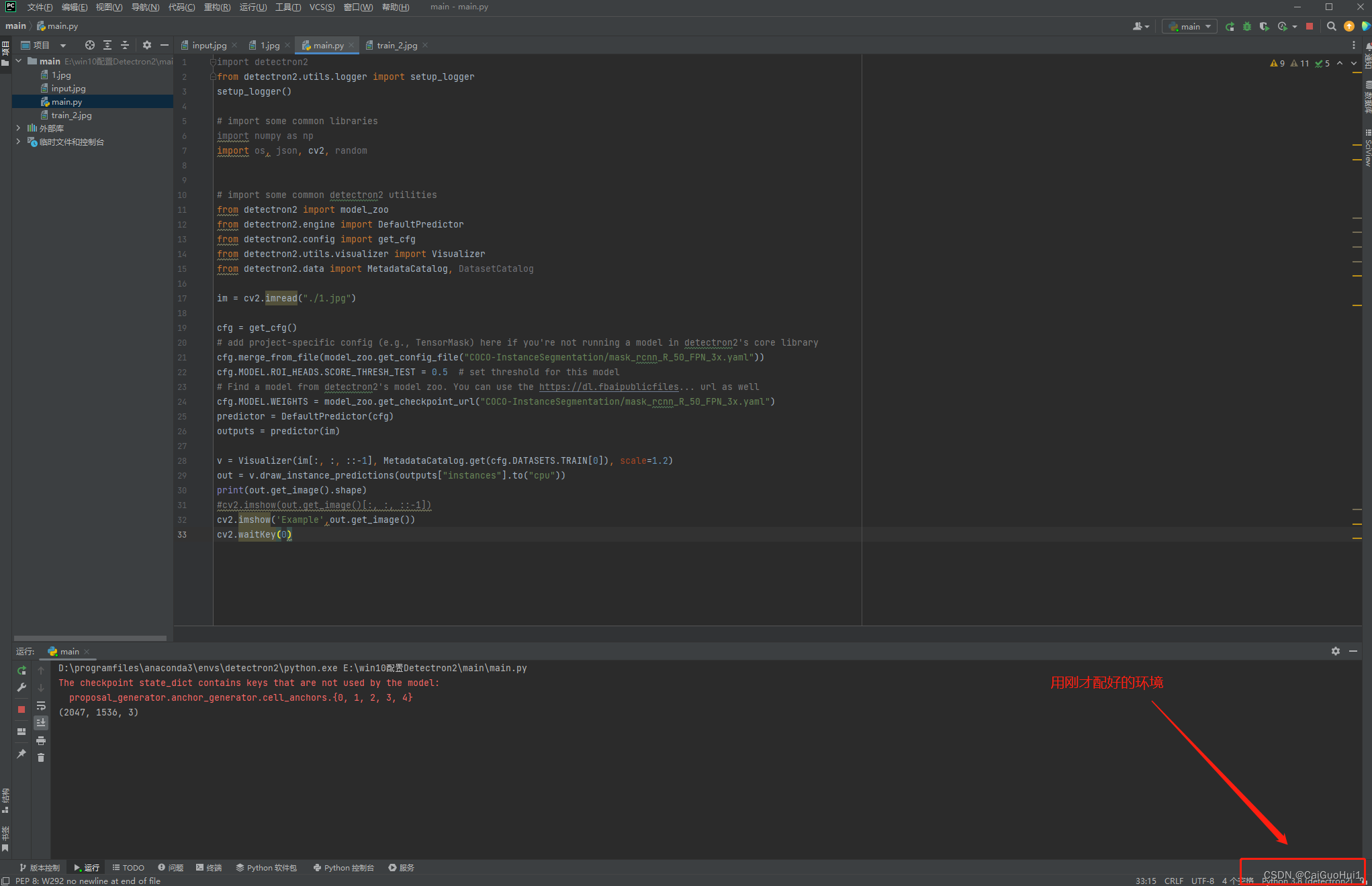Expand all in project panel
The image size is (1372, 886).
pos(107,45)
